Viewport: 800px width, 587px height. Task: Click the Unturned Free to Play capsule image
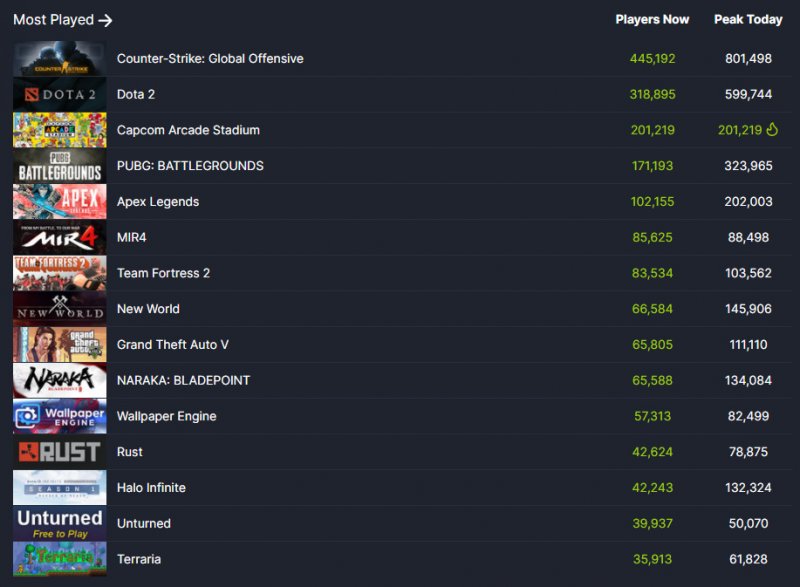pyautogui.click(x=58, y=523)
